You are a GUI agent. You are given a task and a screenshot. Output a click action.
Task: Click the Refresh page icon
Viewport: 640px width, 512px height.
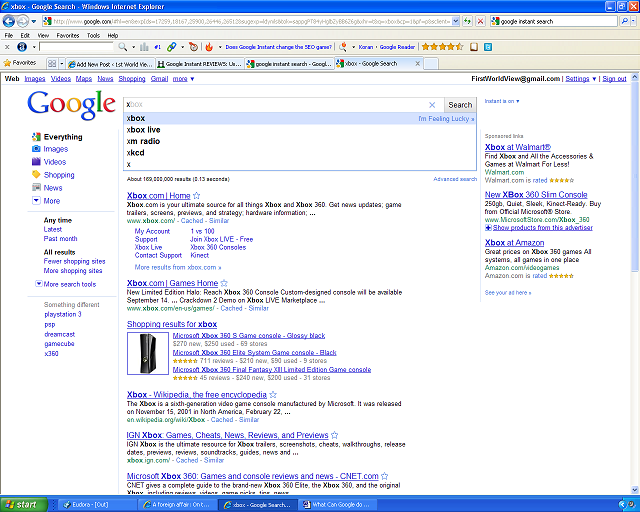click(467, 21)
